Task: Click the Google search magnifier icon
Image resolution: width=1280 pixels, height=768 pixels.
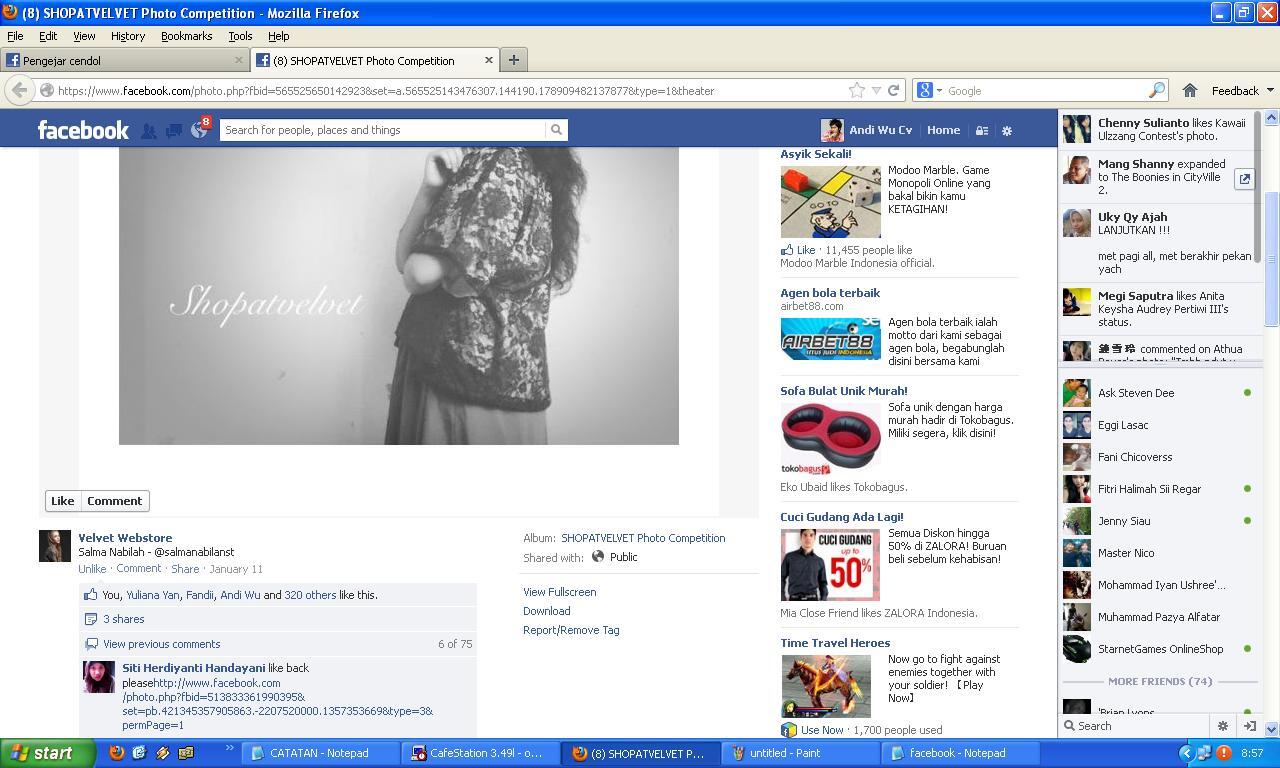Action: (x=1156, y=90)
